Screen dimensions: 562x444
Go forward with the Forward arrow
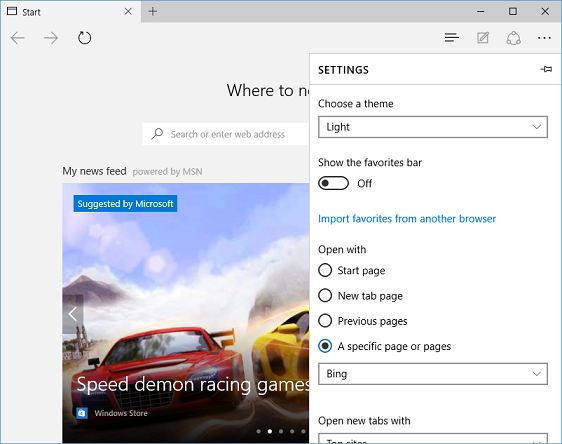51,38
